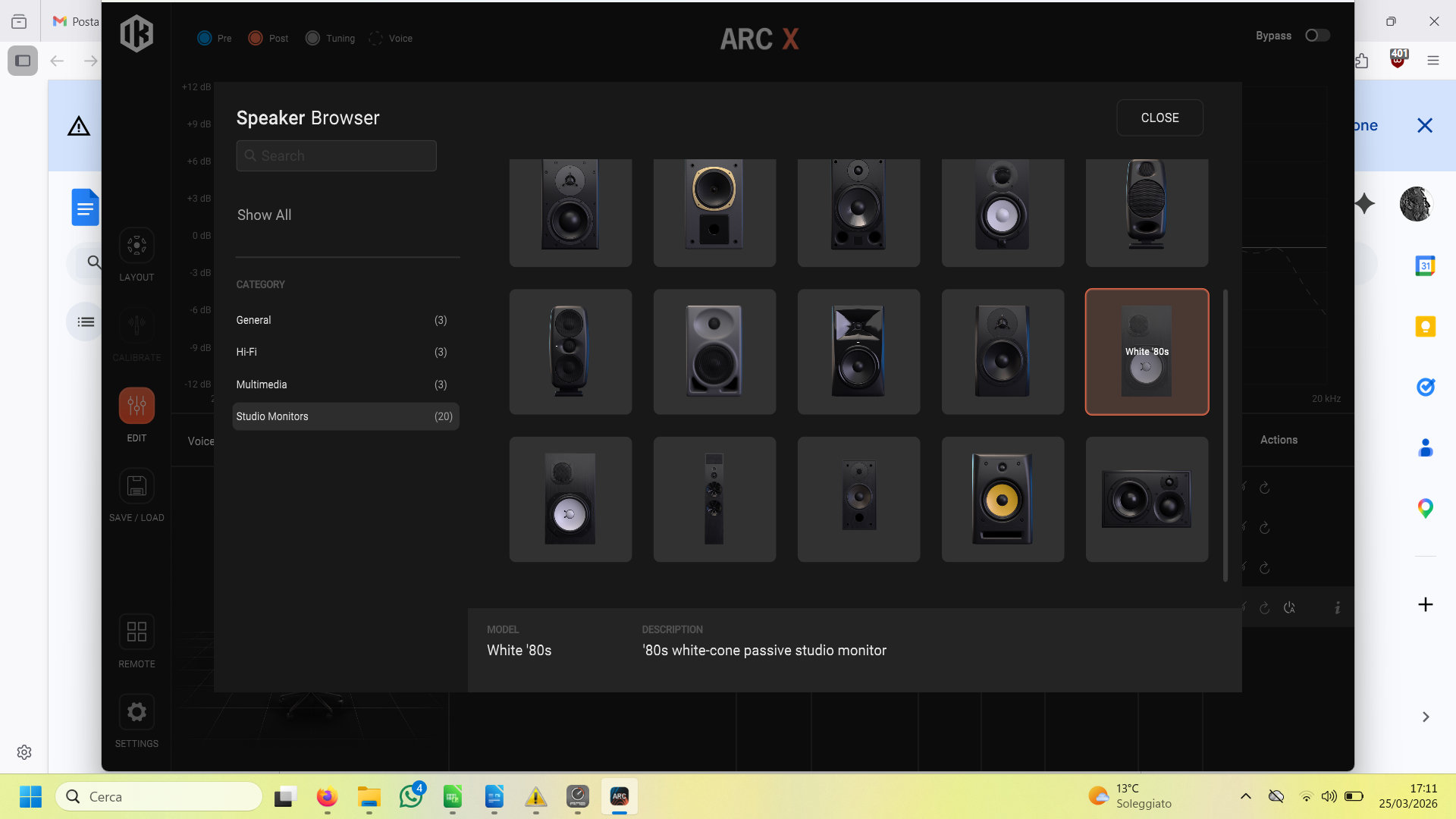The width and height of the screenshot is (1456, 819).
Task: Toggle the Tuning curve indicator
Action: (x=312, y=38)
